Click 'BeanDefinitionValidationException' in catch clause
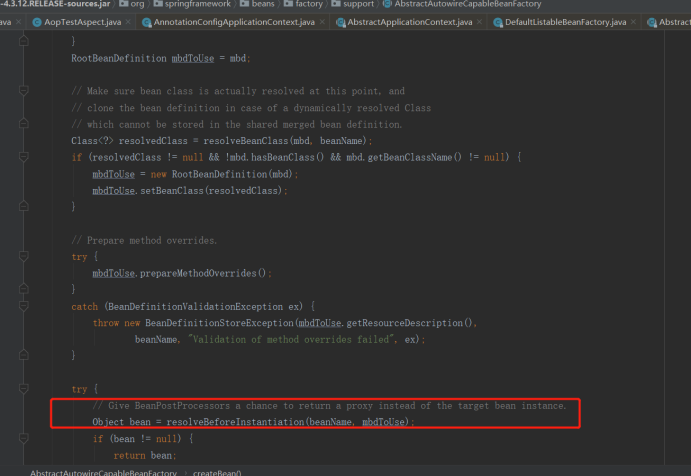The width and height of the screenshot is (691, 476). [195, 306]
